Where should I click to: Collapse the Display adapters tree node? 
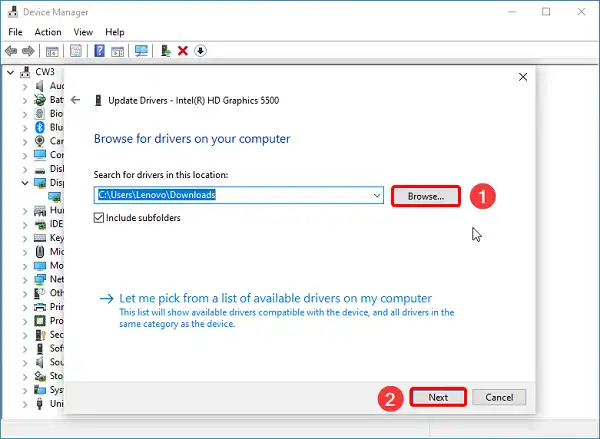pyautogui.click(x=24, y=183)
